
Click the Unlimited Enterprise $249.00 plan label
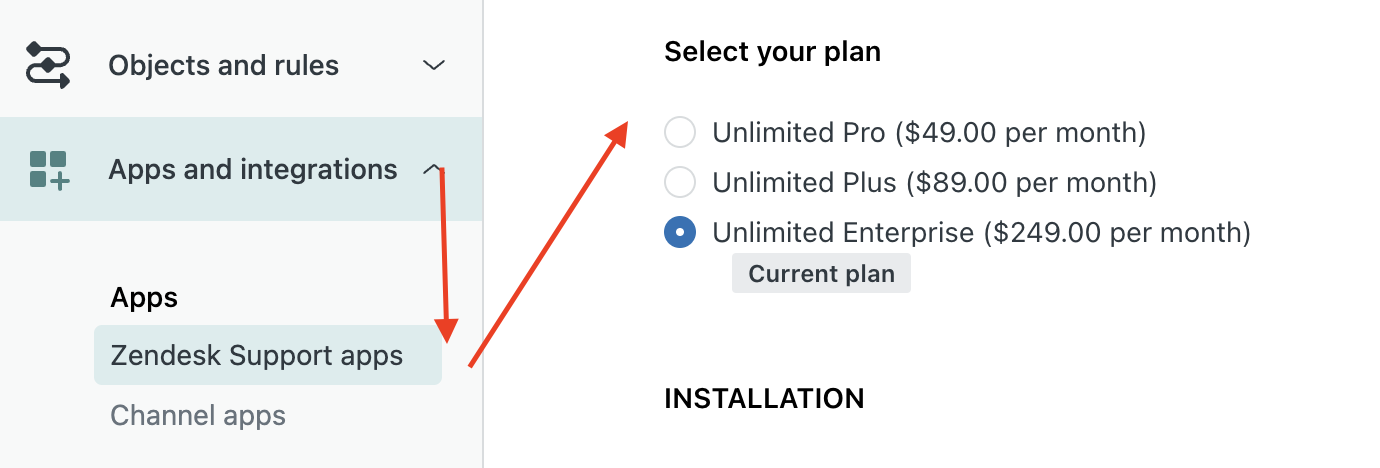click(982, 232)
